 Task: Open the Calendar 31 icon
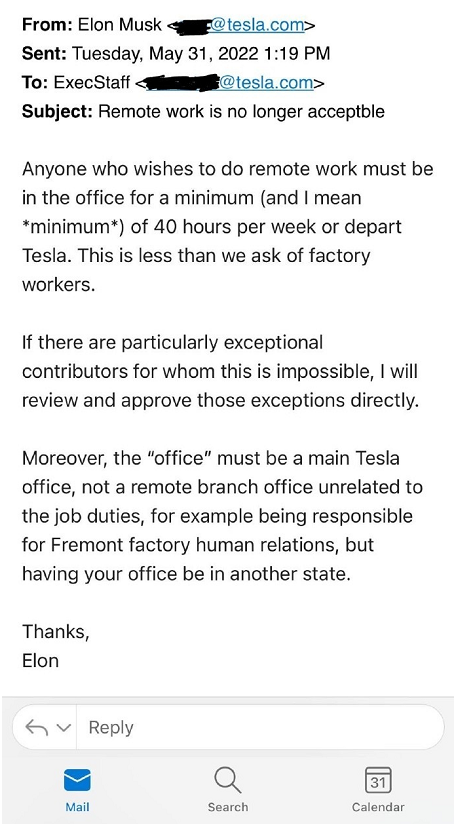click(x=378, y=780)
